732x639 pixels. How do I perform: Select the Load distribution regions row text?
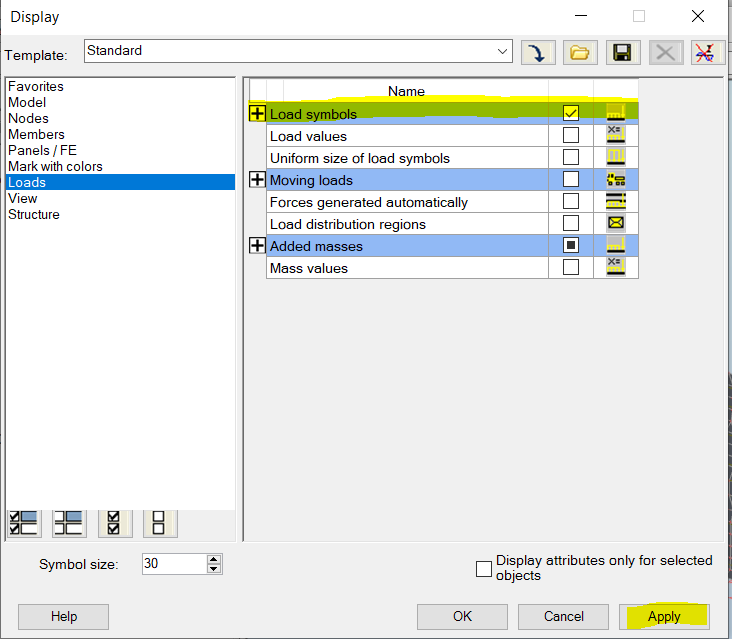[x=348, y=225]
